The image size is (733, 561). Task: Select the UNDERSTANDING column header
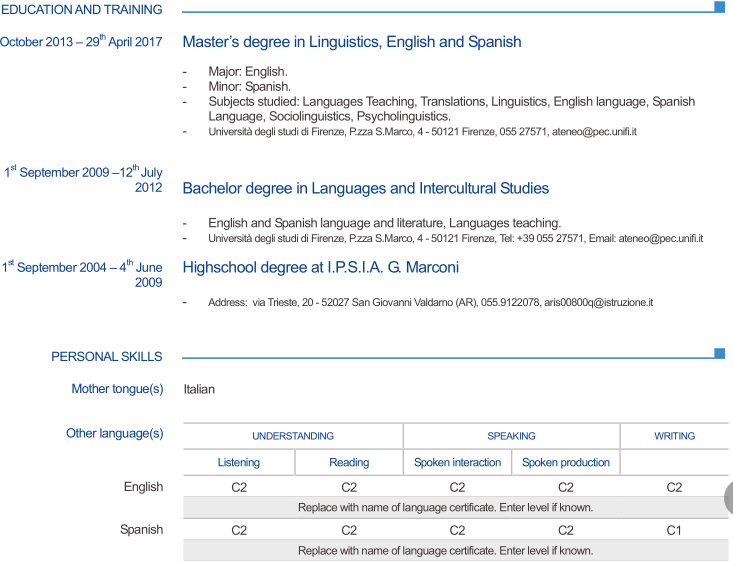pyautogui.click(x=293, y=436)
